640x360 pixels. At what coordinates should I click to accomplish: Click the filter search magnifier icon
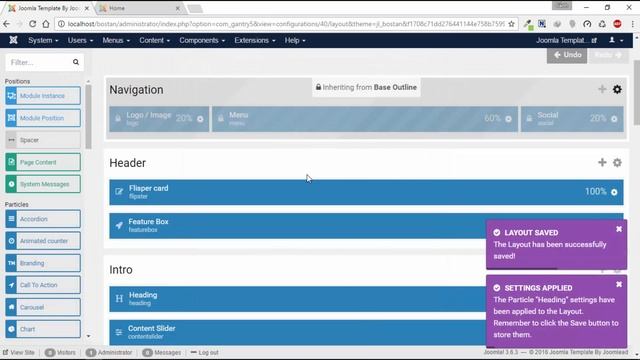coord(76,62)
